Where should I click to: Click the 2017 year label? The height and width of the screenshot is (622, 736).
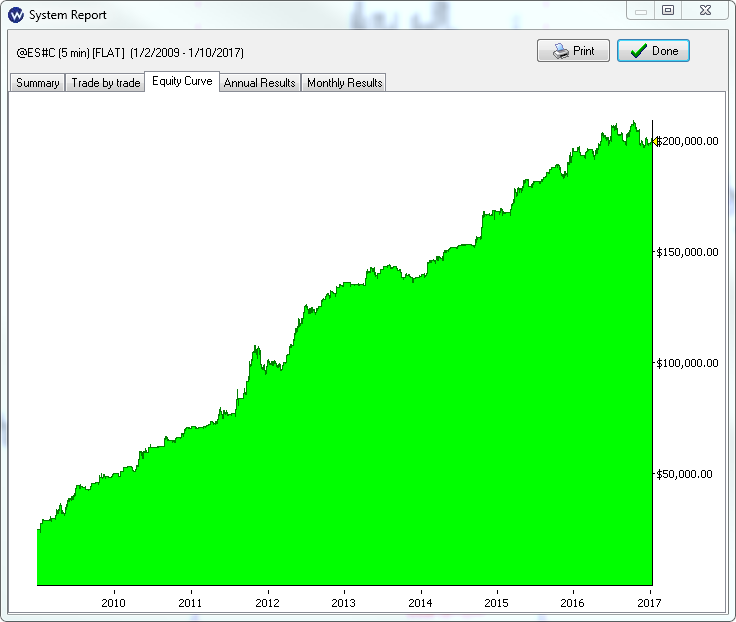pos(649,603)
